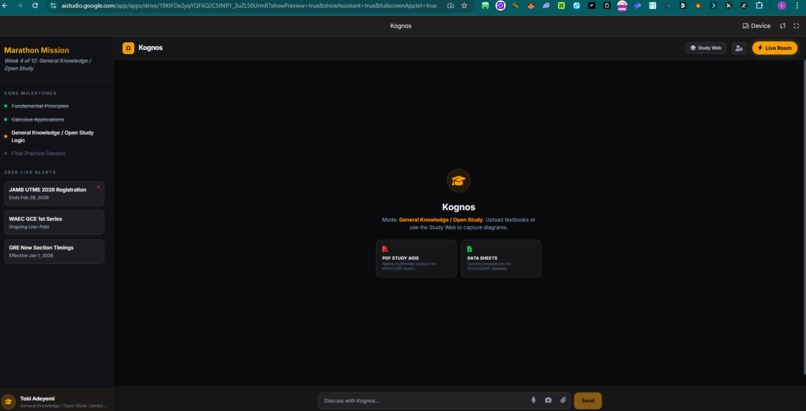Click the green storefront extension icon
The image size is (806, 411).
pos(485,6)
